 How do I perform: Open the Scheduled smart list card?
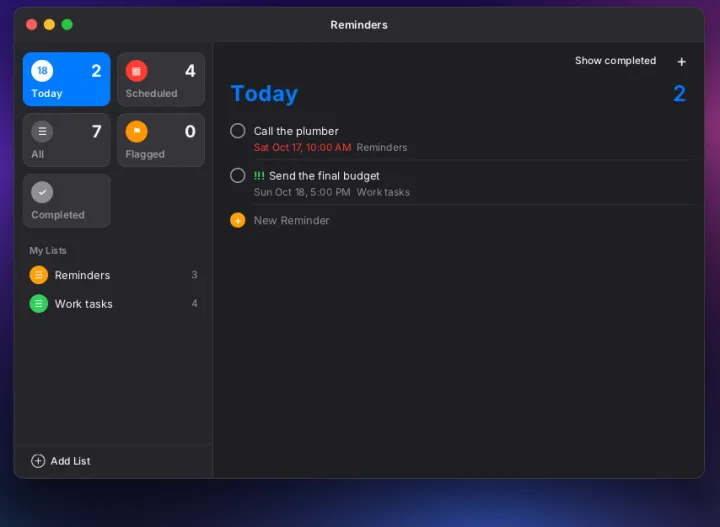coord(161,79)
